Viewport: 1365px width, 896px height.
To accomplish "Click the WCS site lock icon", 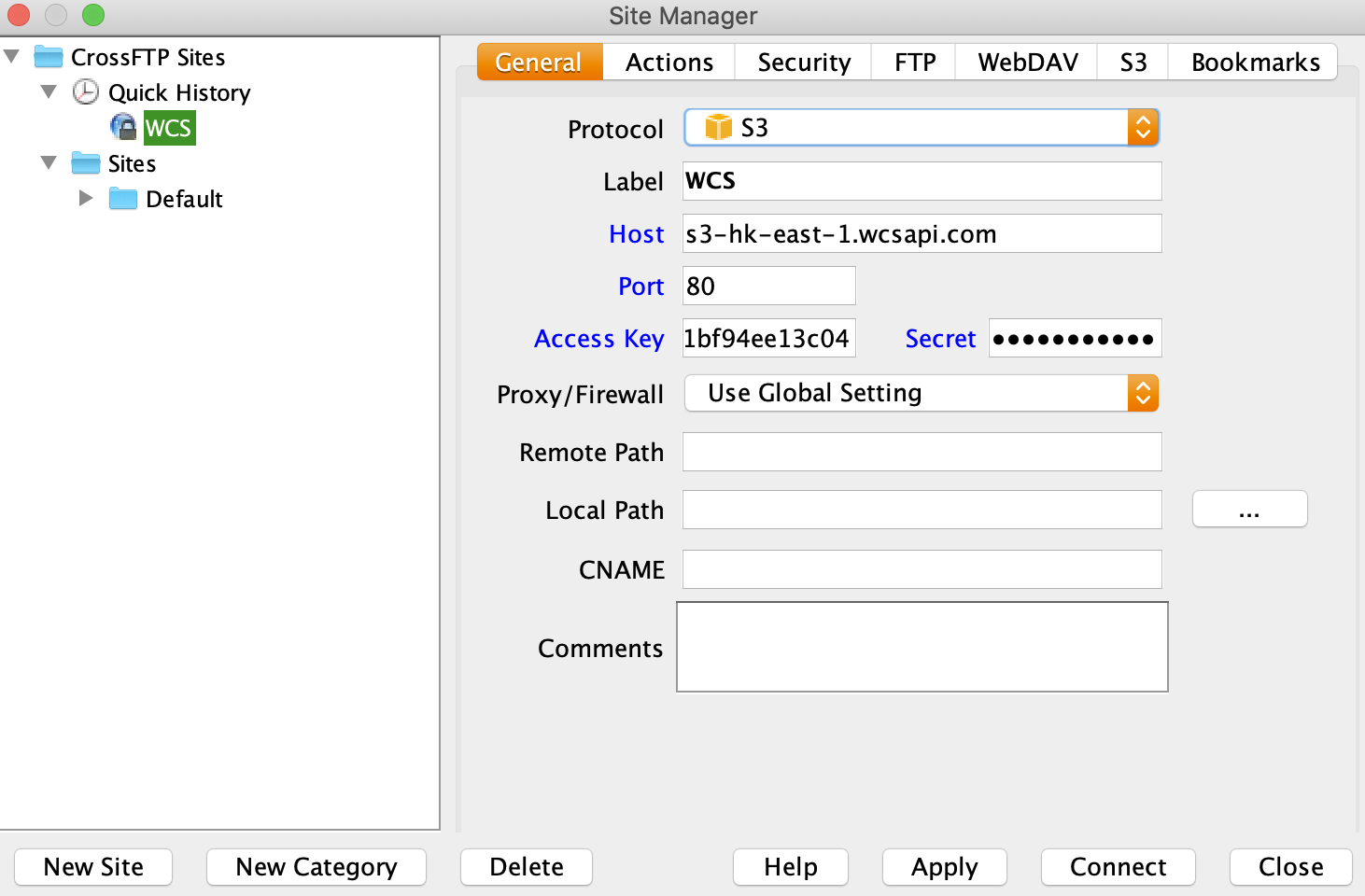I will point(123,127).
